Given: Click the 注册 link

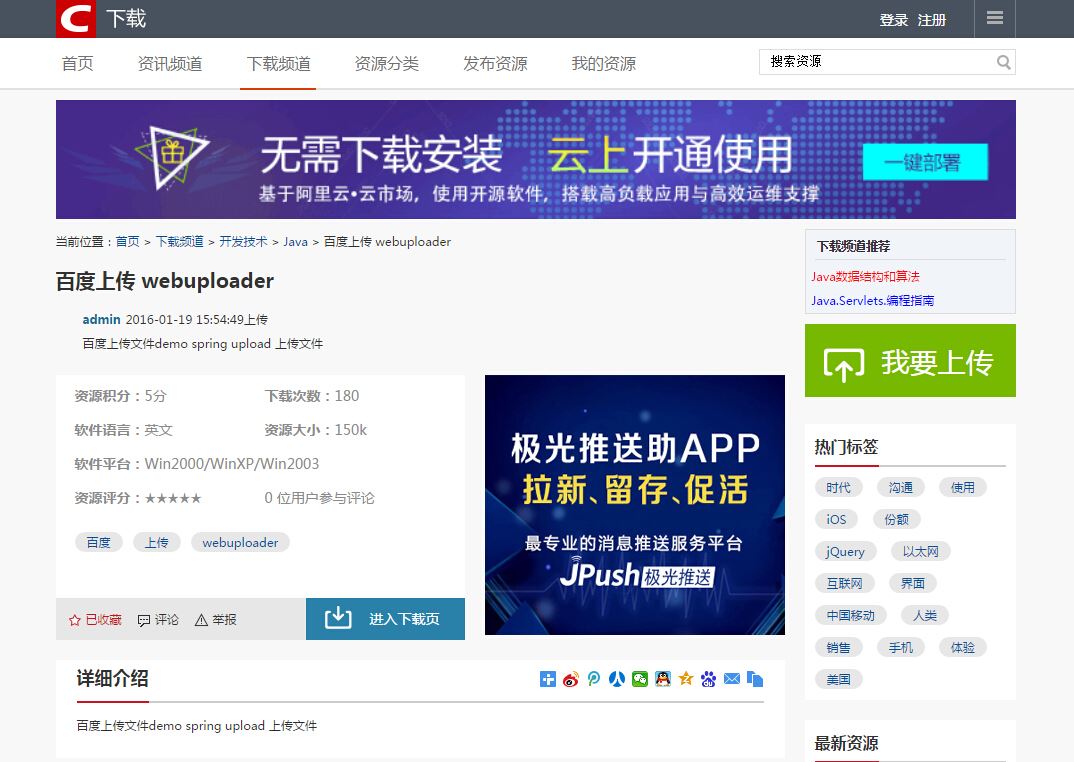Looking at the screenshot, I should pos(932,20).
